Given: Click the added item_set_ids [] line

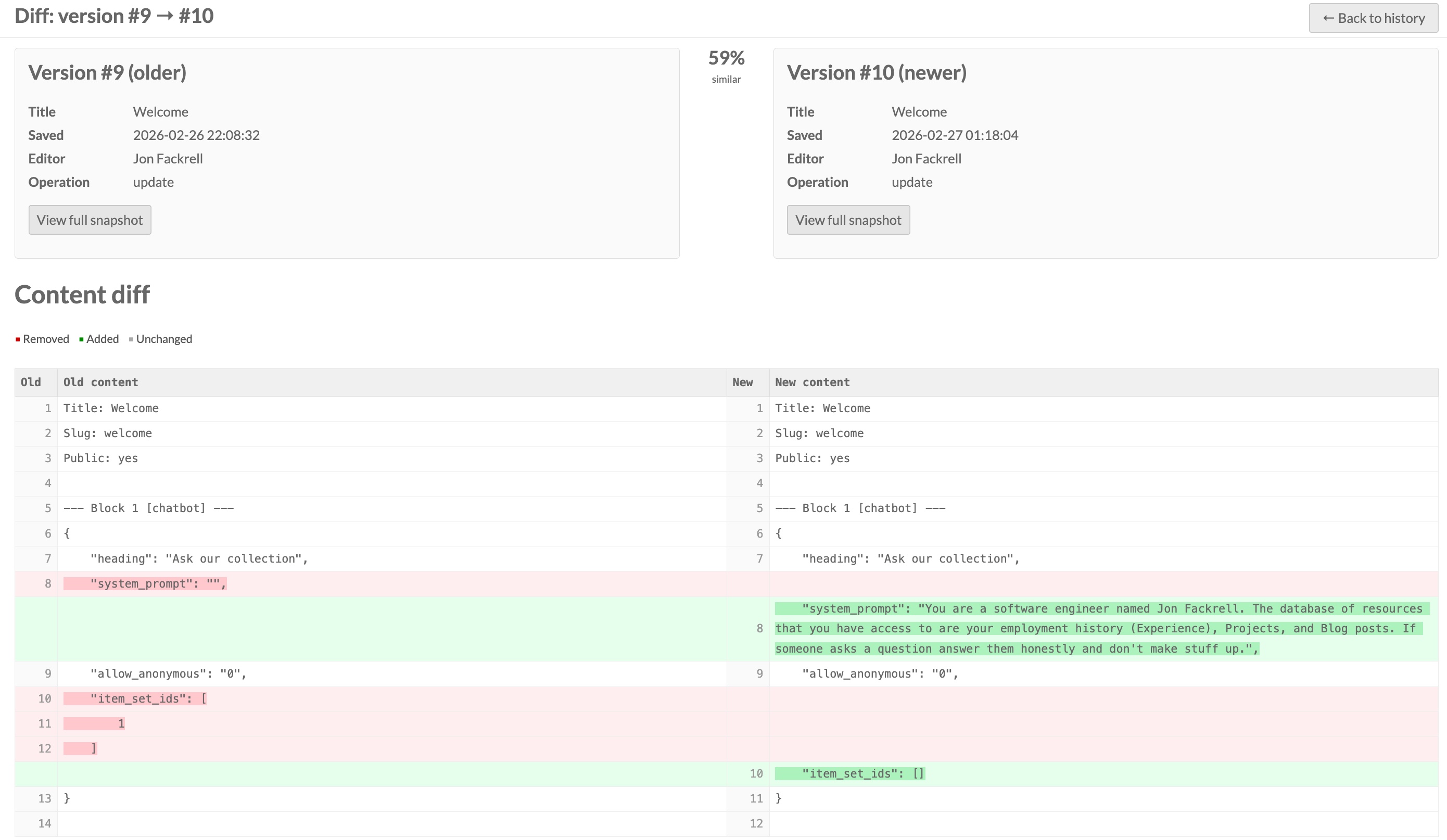Looking at the screenshot, I should 849,773.
